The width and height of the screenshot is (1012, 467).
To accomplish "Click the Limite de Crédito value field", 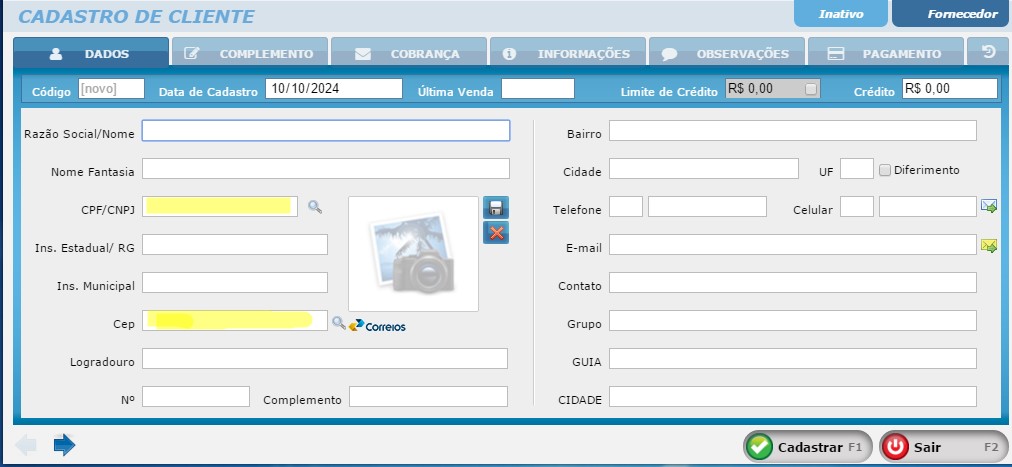I will tap(773, 88).
